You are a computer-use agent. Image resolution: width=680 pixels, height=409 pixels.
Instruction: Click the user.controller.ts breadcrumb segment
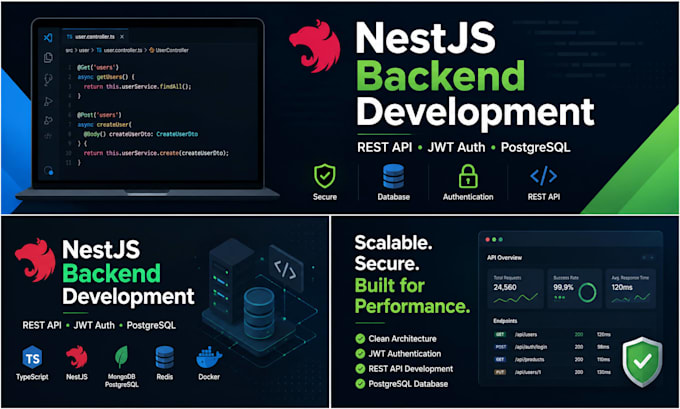pos(119,50)
